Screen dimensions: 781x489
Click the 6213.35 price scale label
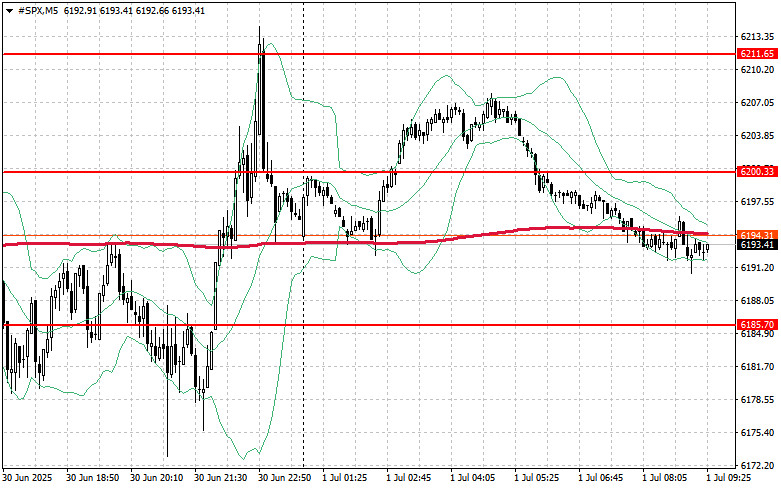click(x=756, y=37)
